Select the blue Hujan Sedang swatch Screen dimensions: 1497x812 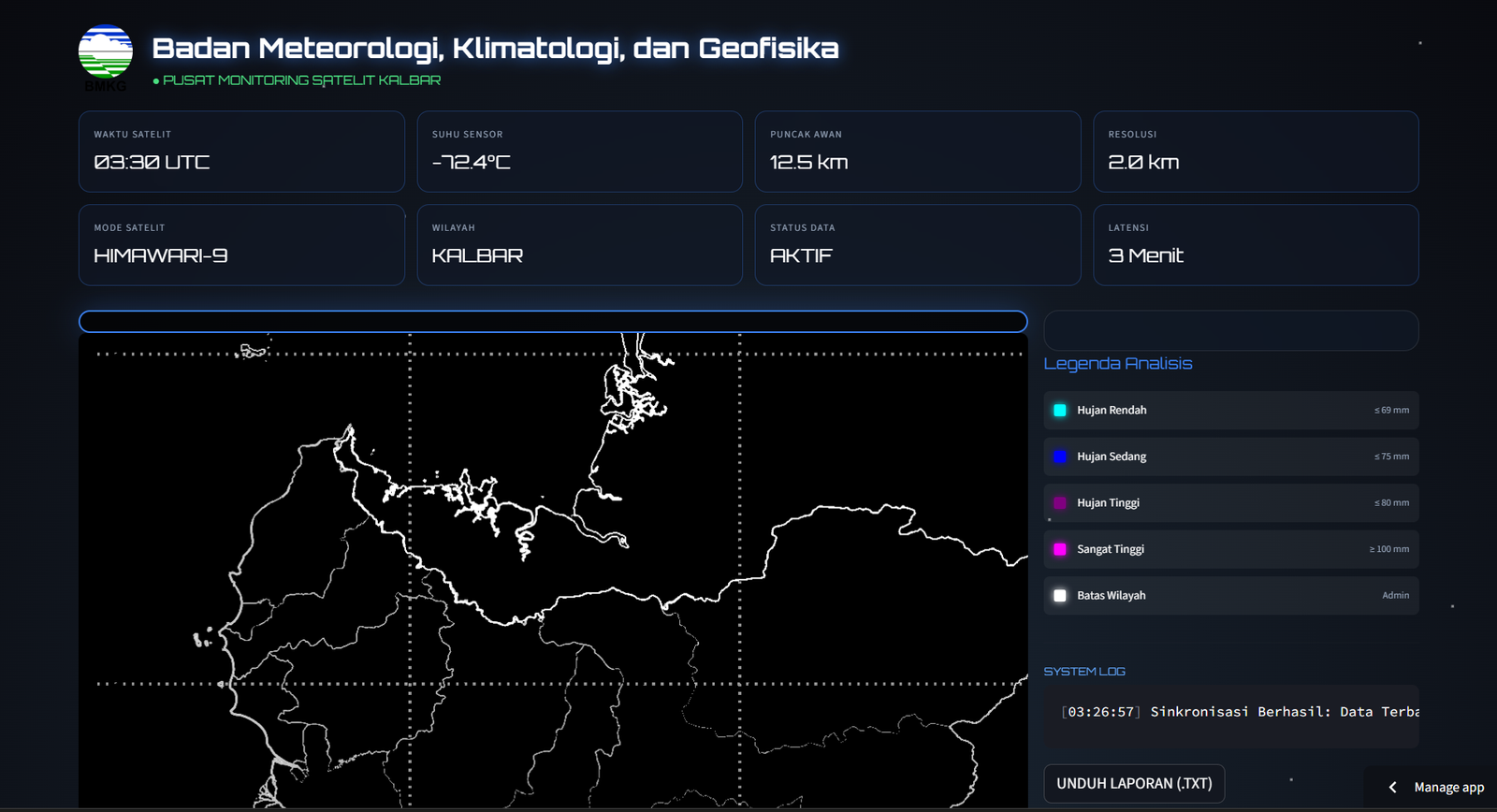(1059, 457)
